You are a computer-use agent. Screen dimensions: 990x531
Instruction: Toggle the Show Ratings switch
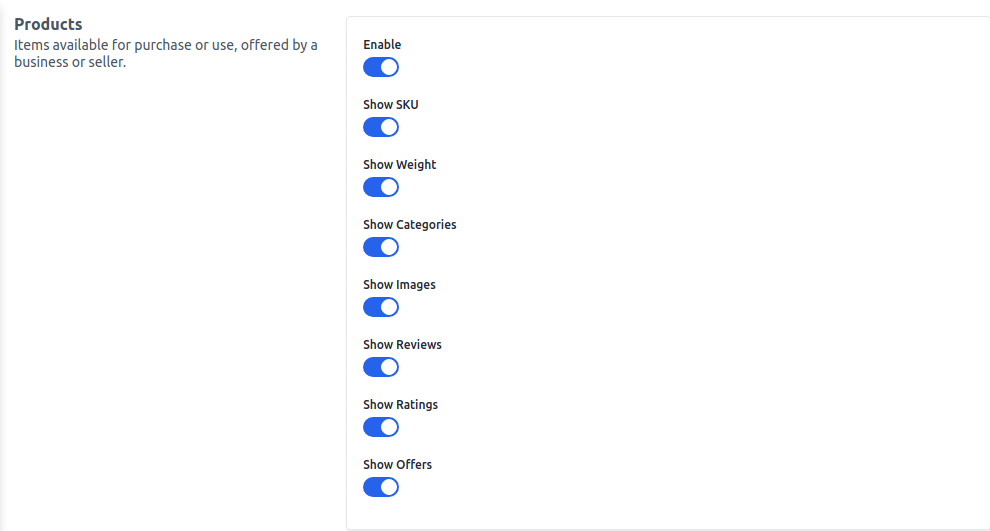pos(380,427)
